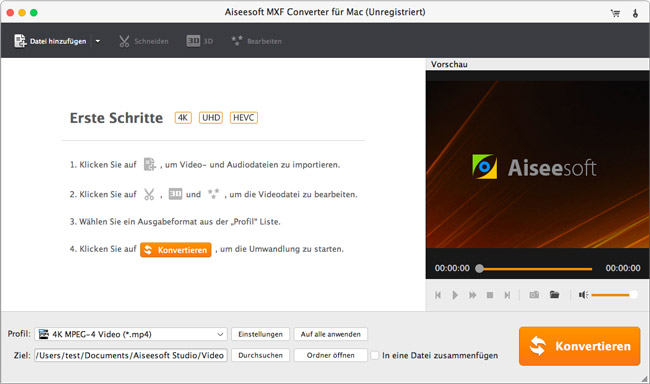Click the Profil MP4 format icon
The height and width of the screenshot is (384, 650).
coord(44,334)
